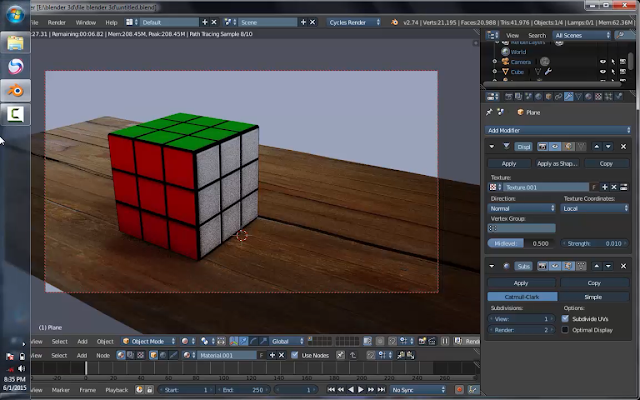Open the No Sync playback dropdown
Viewport: 640px width, 400px height.
point(418,390)
